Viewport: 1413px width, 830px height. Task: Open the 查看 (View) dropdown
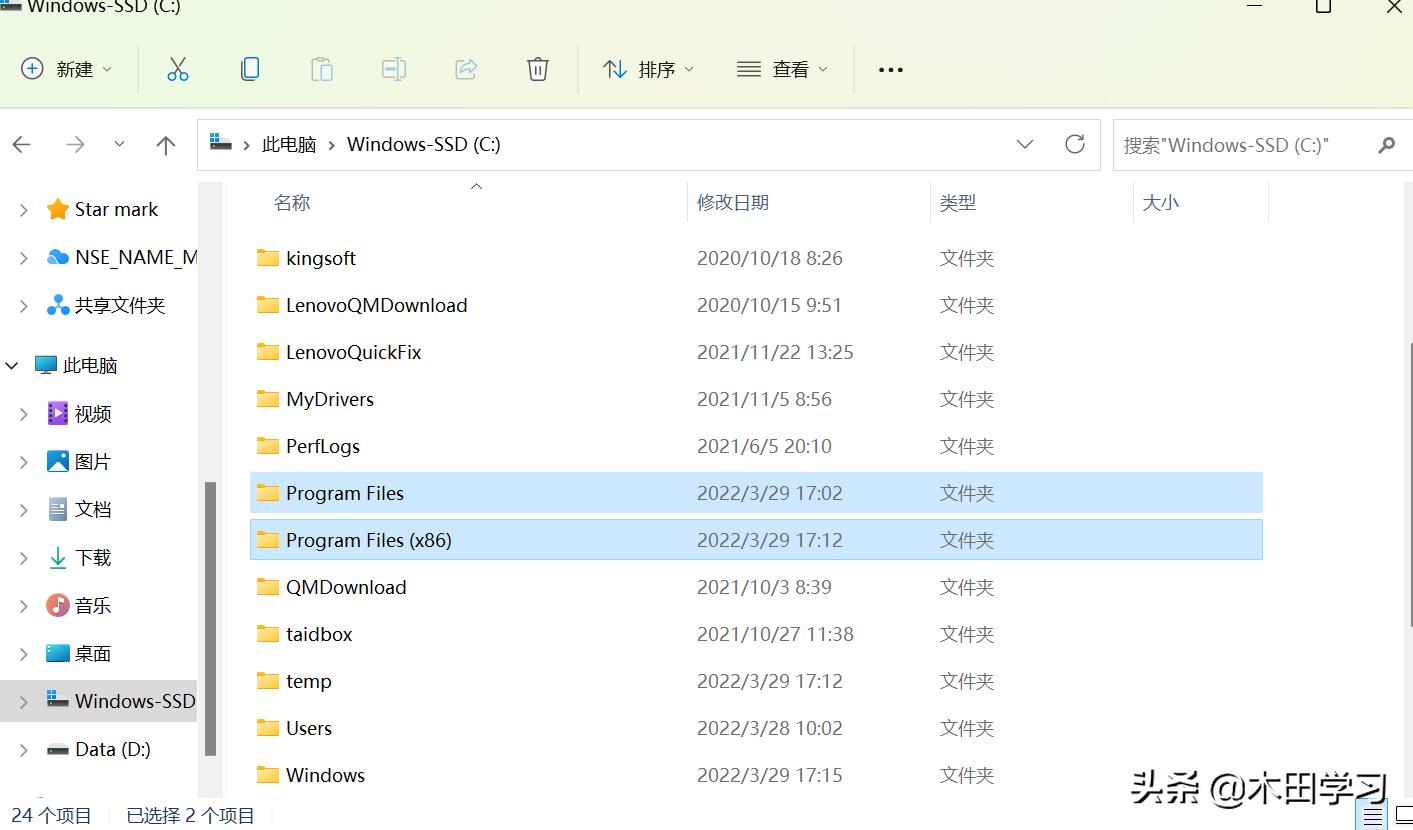point(783,68)
